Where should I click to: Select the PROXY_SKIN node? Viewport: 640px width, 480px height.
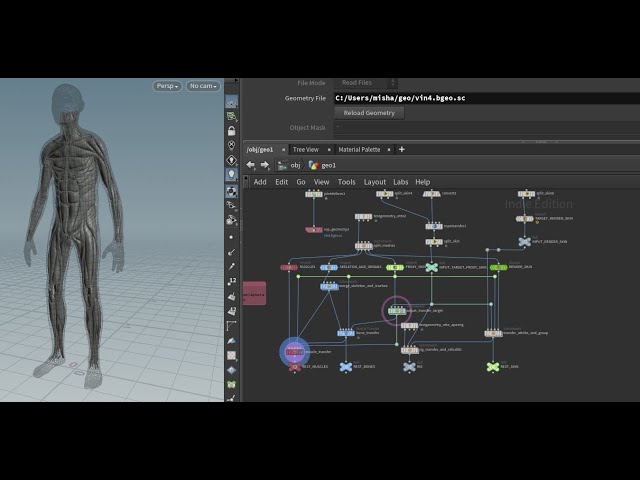pos(395,268)
